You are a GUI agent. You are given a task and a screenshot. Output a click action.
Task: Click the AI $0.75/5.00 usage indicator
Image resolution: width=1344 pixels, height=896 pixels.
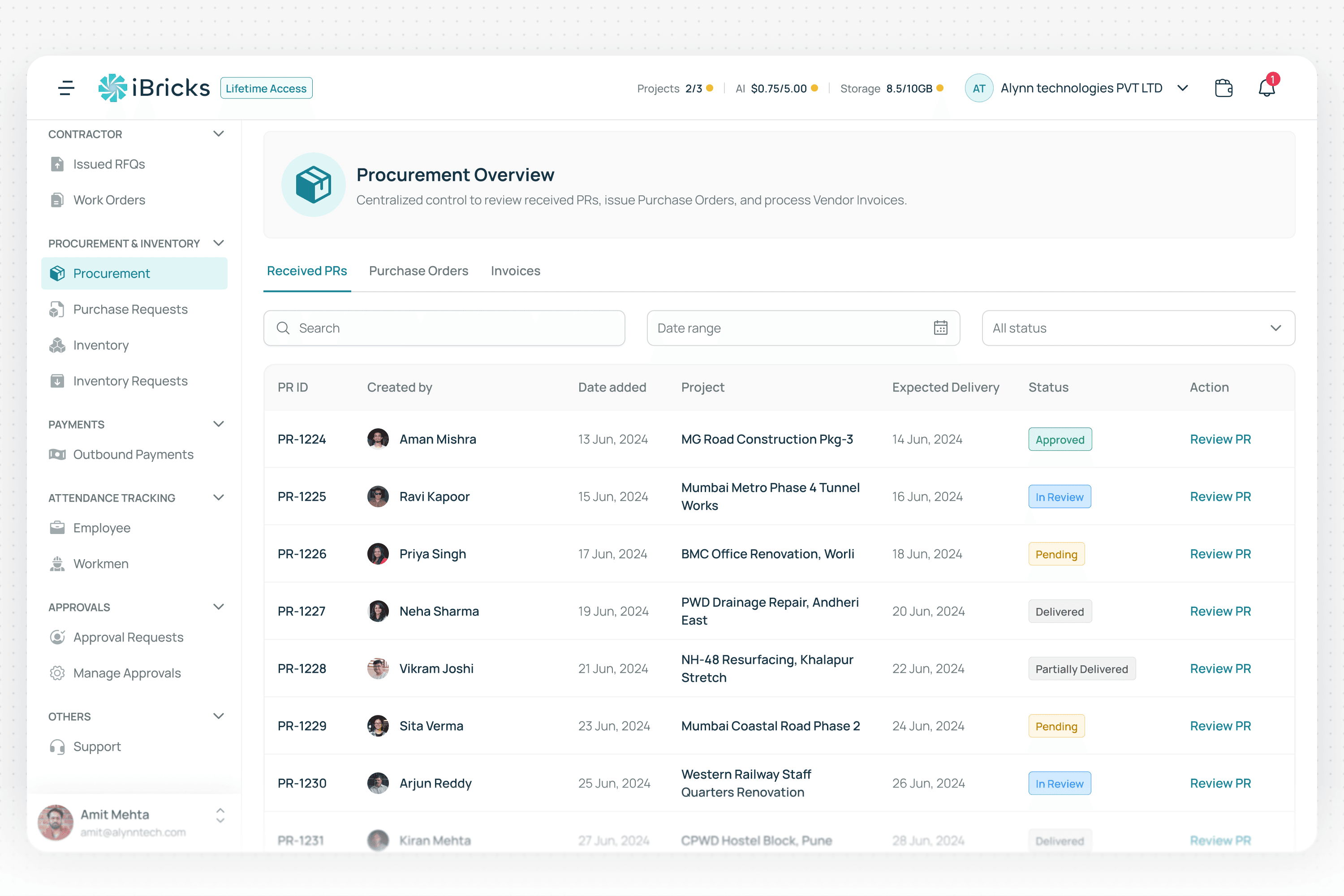[x=776, y=88]
